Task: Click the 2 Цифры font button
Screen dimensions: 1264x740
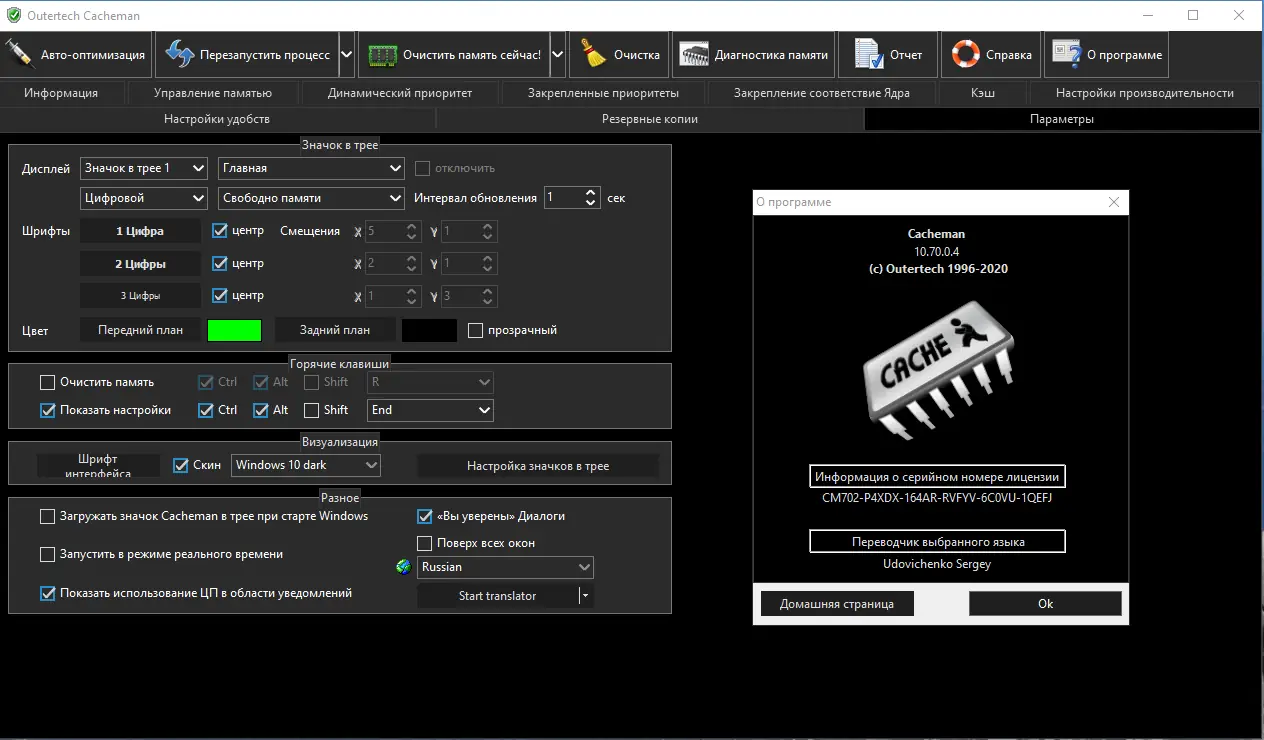Action: [x=140, y=264]
